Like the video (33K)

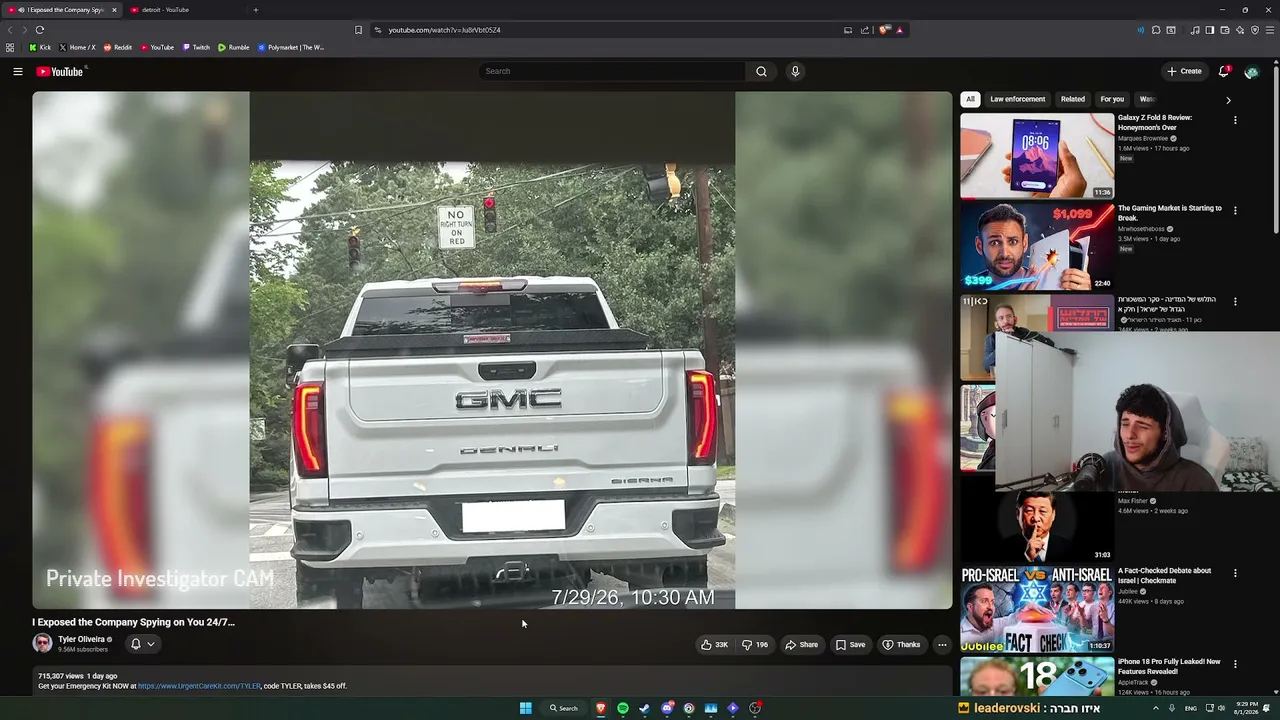715,645
